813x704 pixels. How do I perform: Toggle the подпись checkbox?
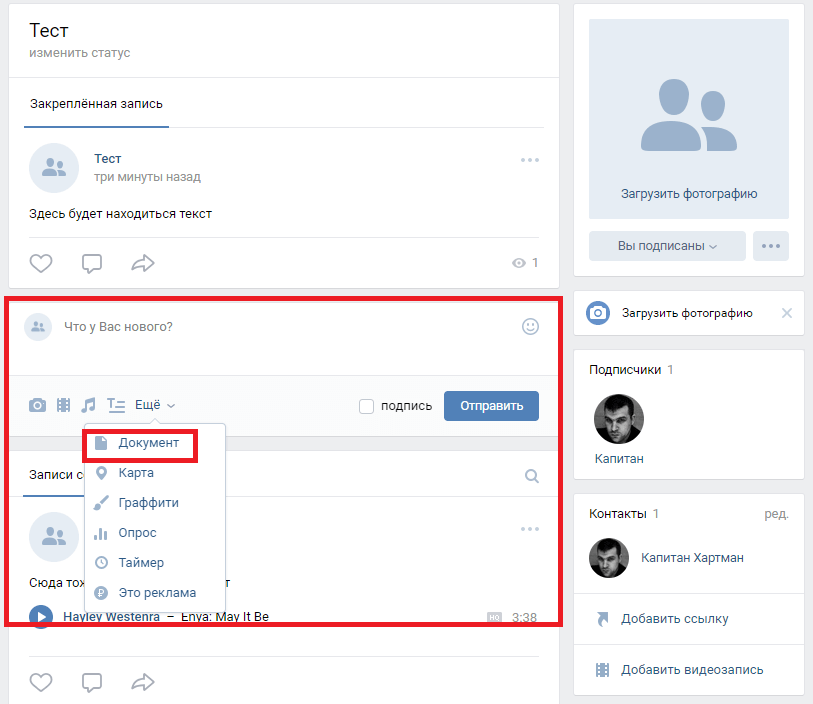click(367, 406)
